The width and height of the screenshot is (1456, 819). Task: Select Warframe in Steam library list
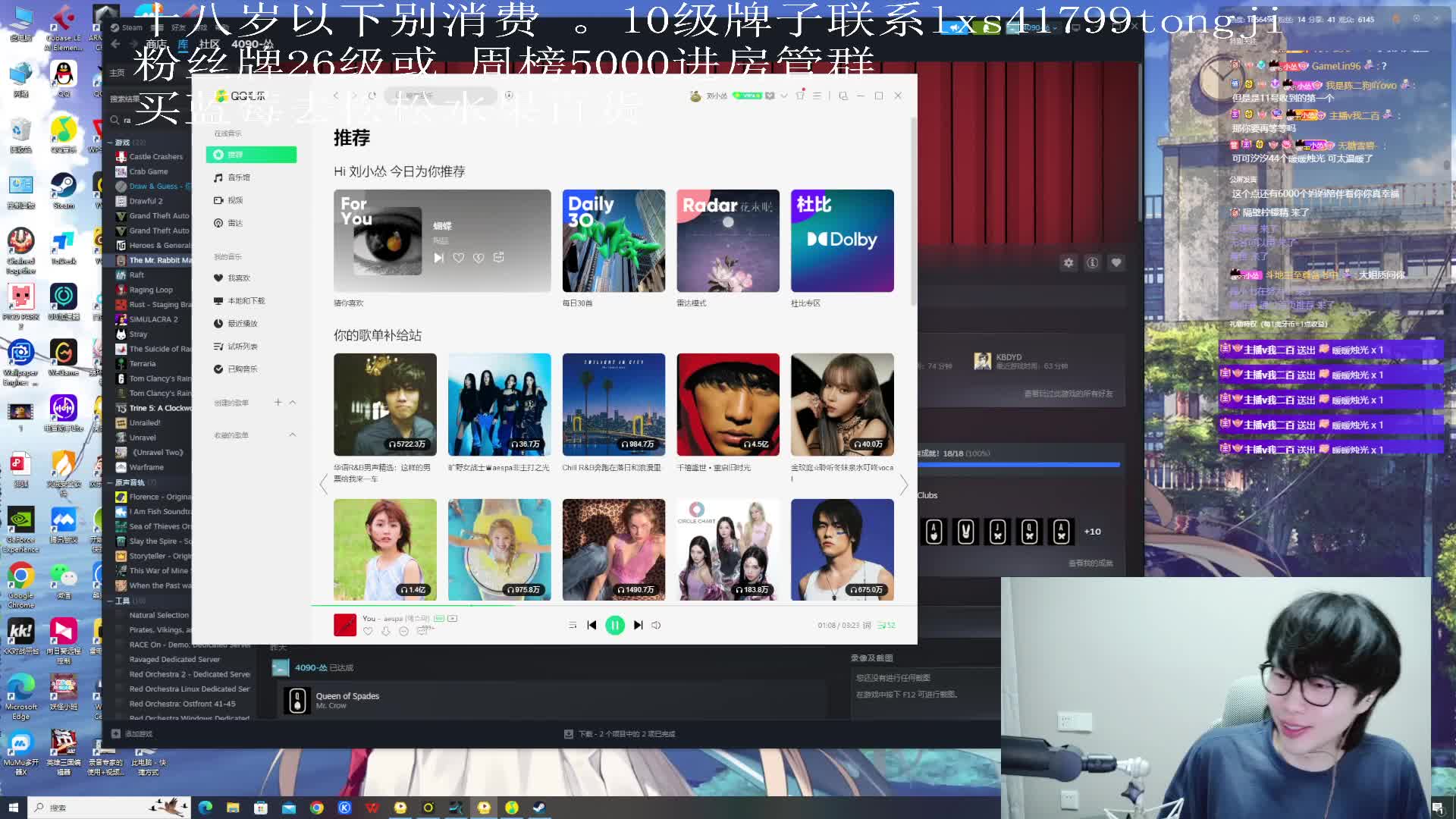pyautogui.click(x=146, y=468)
